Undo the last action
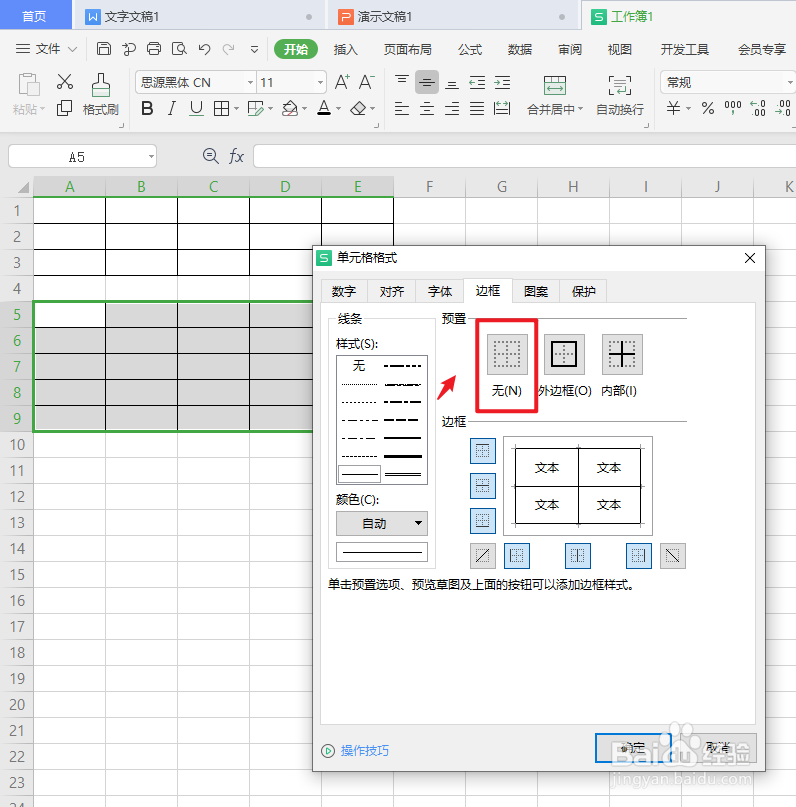 (204, 49)
